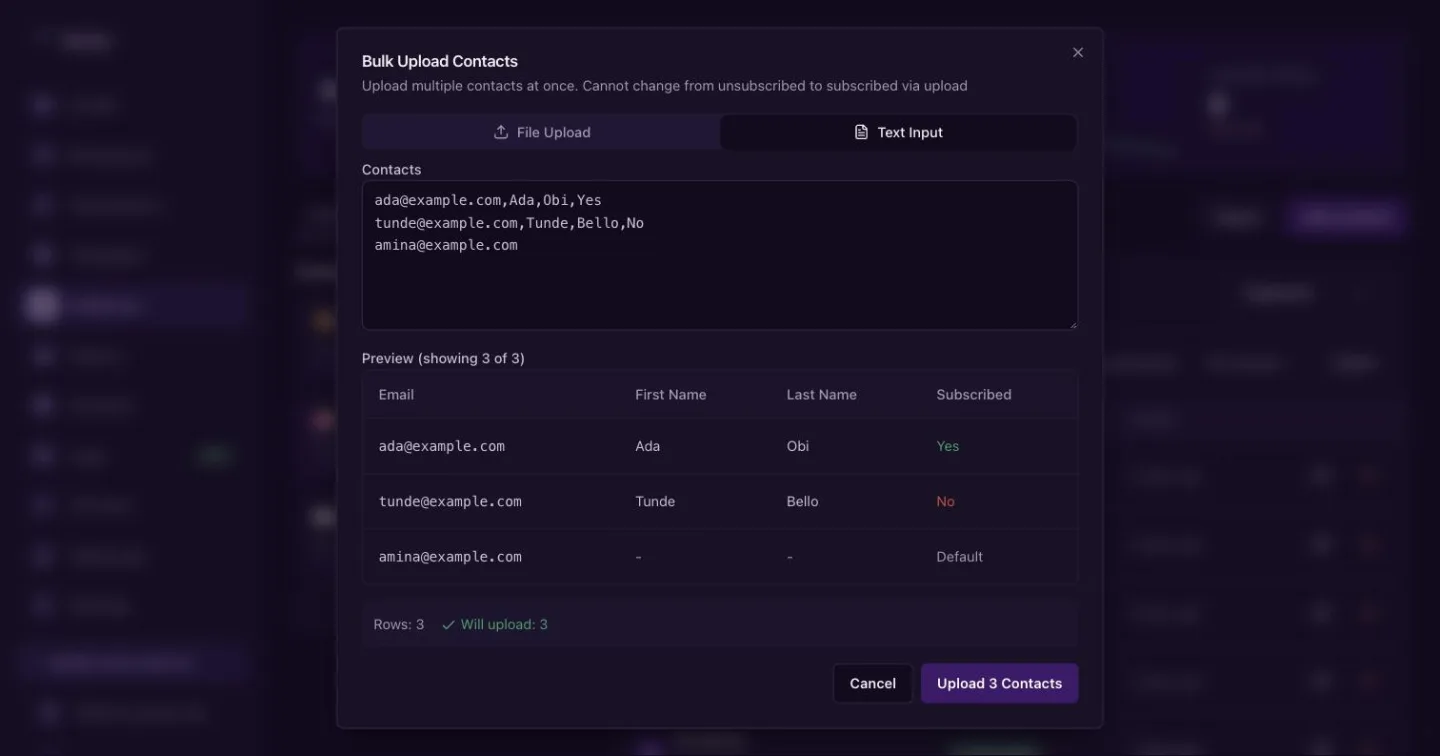Click the text area corner resize handle
Viewport: 1440px width, 756px height.
(x=1073, y=324)
